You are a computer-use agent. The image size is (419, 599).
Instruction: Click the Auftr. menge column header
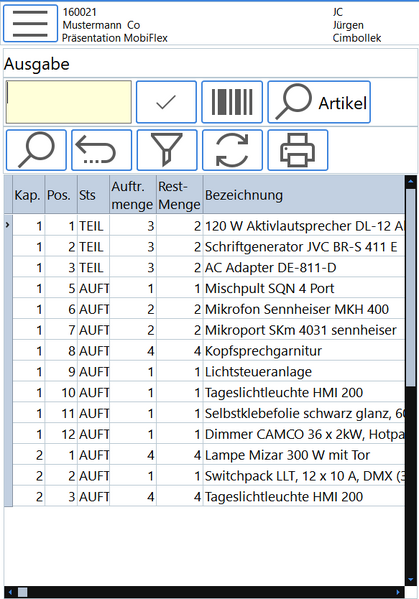point(133,195)
